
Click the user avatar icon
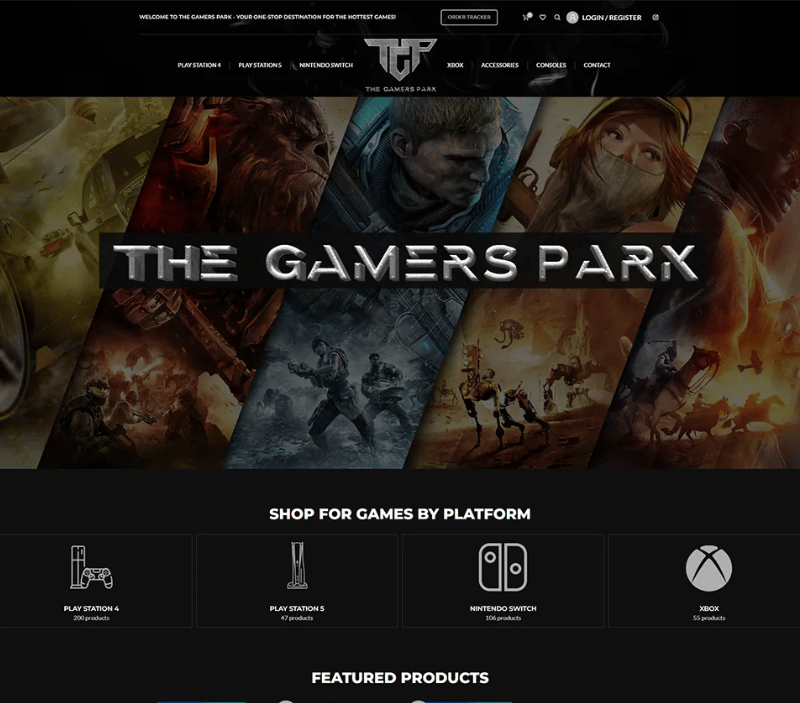coord(572,17)
